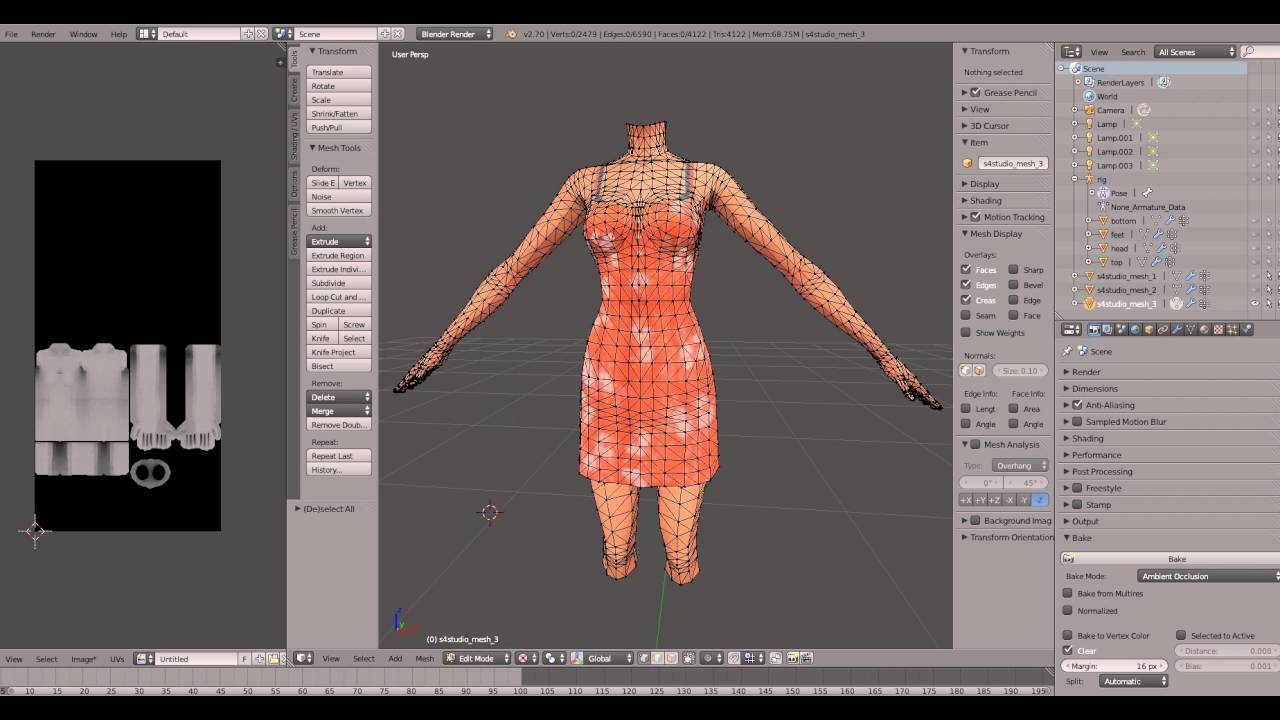Toggle the Mesh Analysis checkbox
Screen dimensions: 1280x720
point(975,444)
